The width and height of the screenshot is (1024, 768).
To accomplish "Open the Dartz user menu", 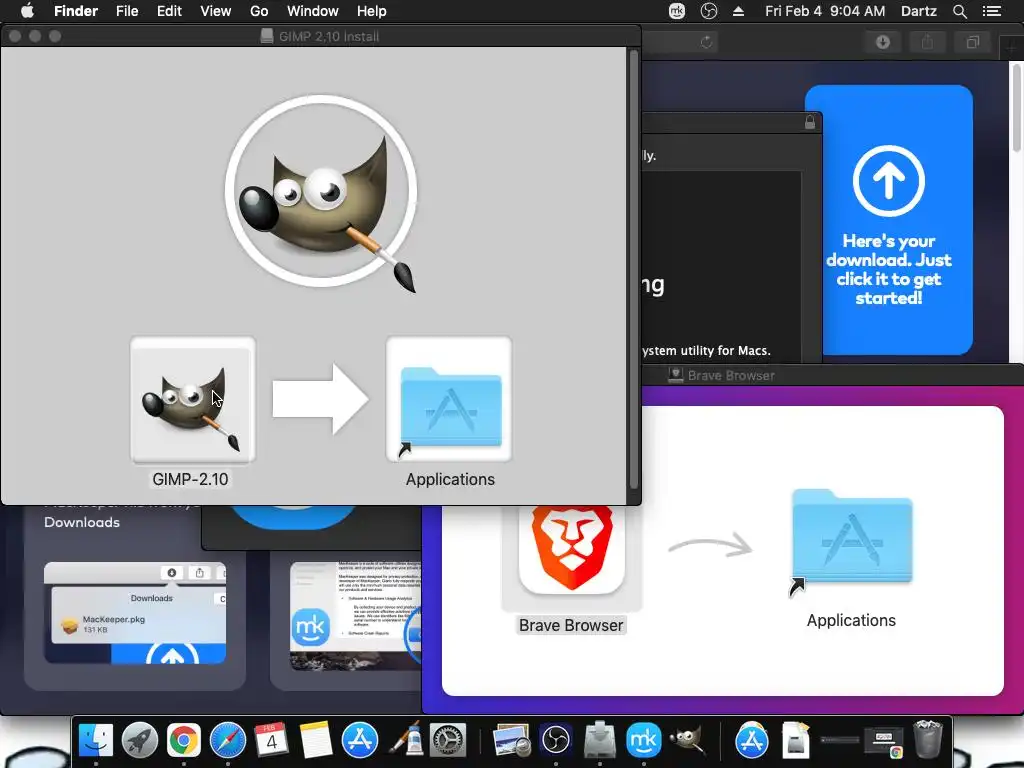I will coord(918,11).
